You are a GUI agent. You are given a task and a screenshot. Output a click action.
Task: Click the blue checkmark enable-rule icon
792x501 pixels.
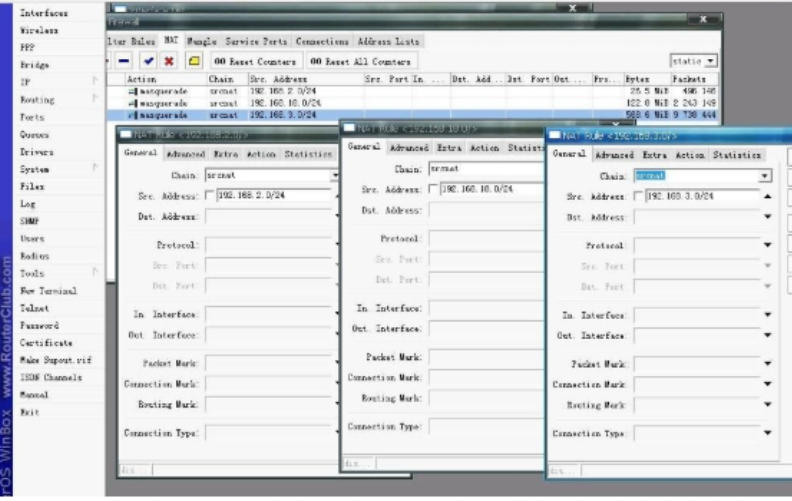click(x=148, y=61)
